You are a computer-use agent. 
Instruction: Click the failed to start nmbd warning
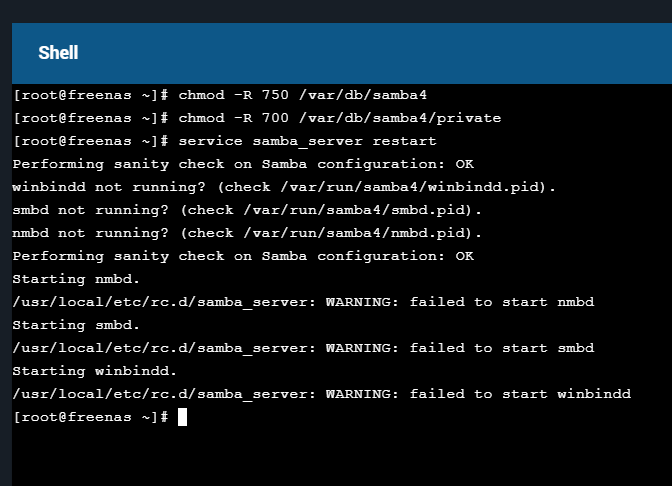[460, 302]
